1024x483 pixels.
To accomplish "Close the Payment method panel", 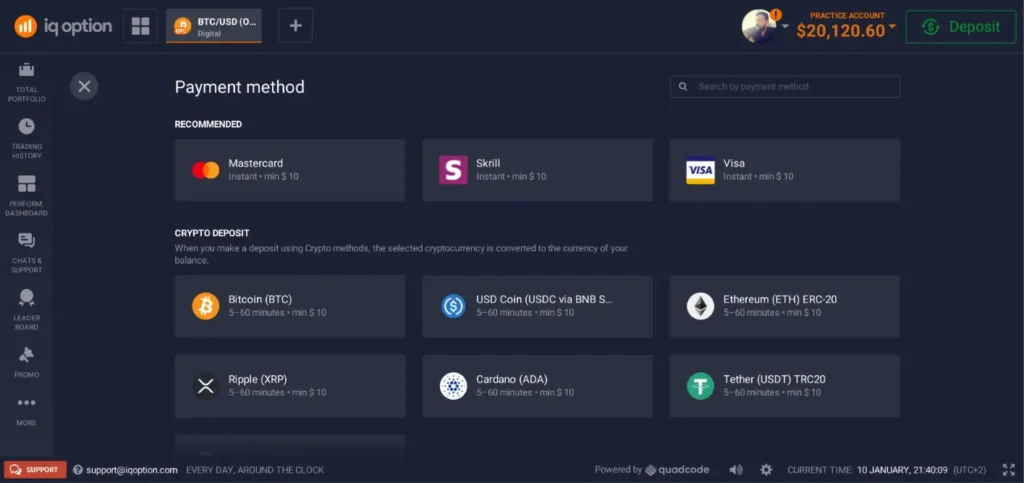I will [84, 86].
